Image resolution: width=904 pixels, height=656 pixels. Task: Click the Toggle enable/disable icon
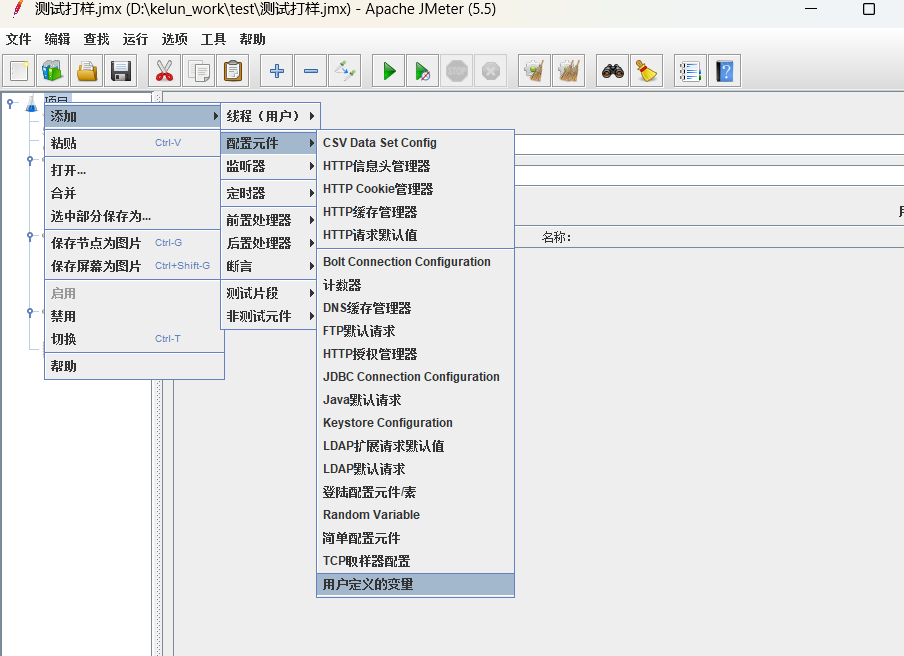tap(345, 71)
